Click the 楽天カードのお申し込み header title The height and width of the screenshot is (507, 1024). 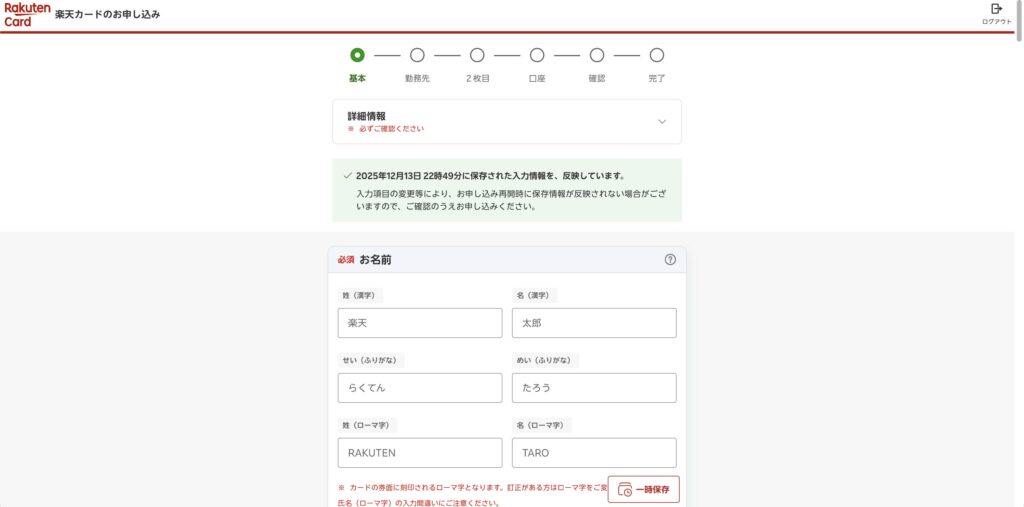coord(107,15)
